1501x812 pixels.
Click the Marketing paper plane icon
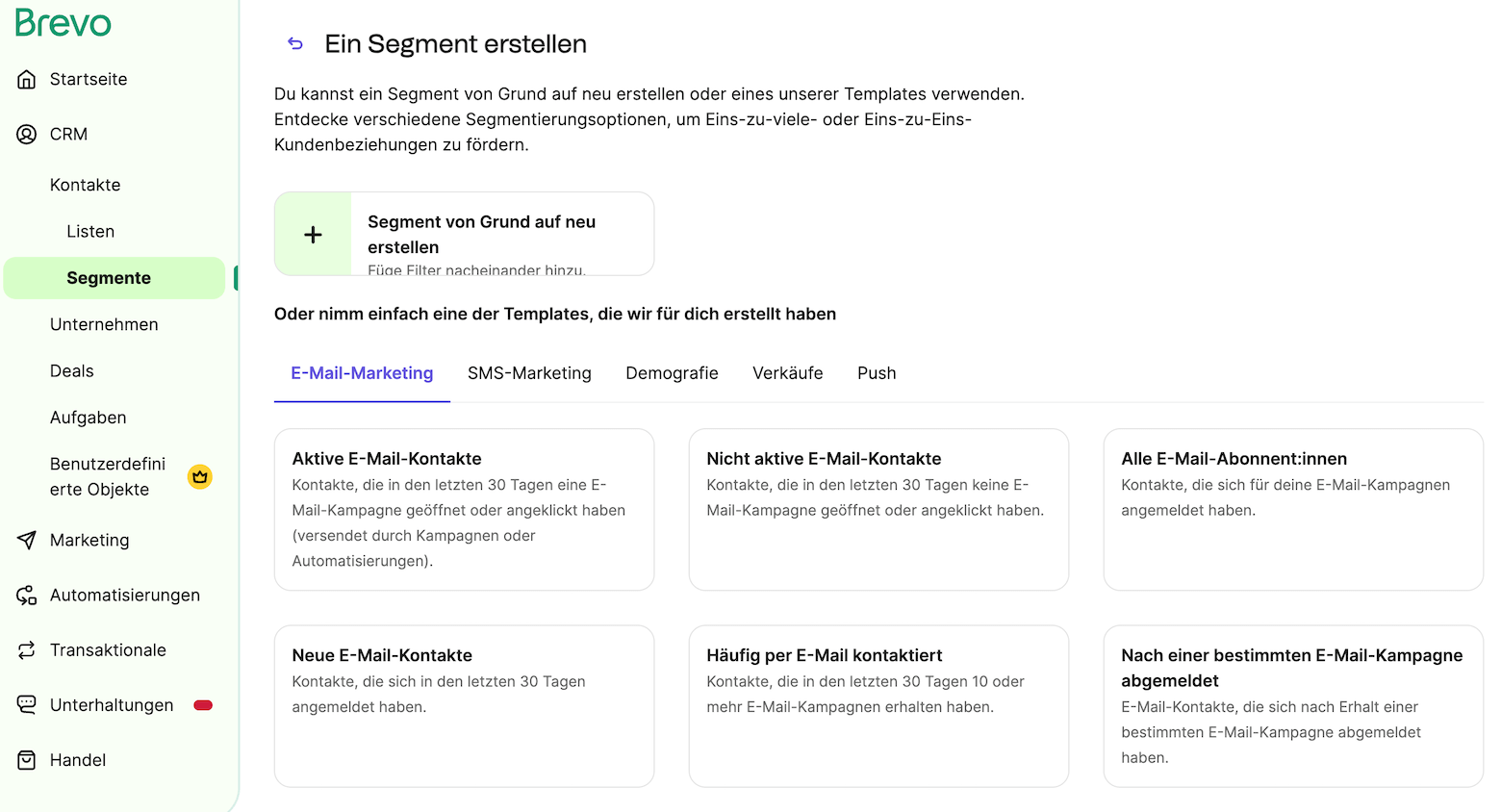pos(27,540)
